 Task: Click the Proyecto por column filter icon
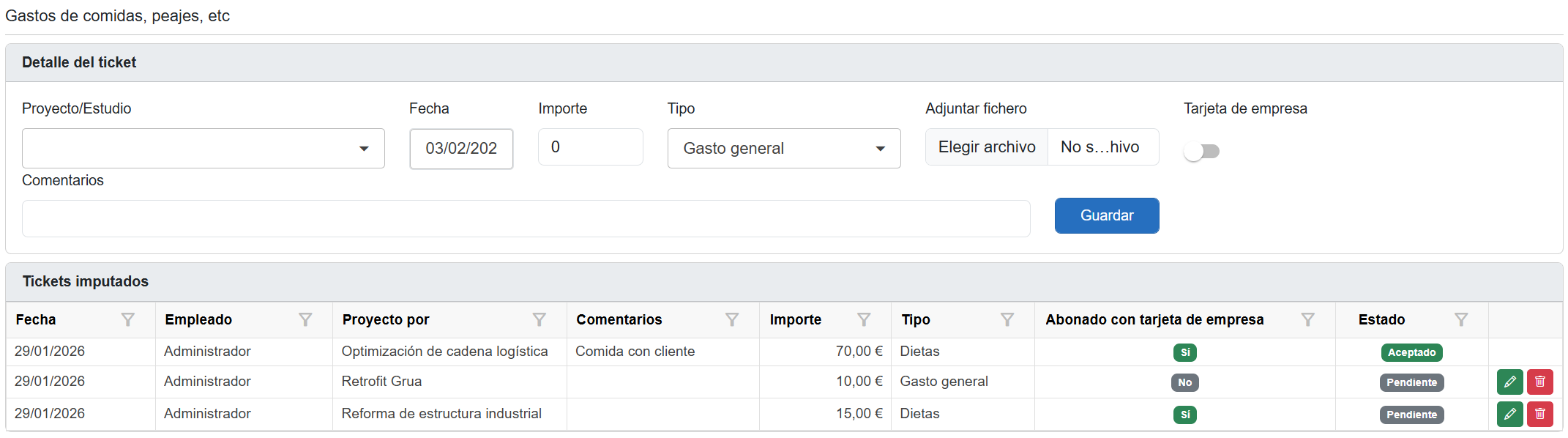point(539,320)
